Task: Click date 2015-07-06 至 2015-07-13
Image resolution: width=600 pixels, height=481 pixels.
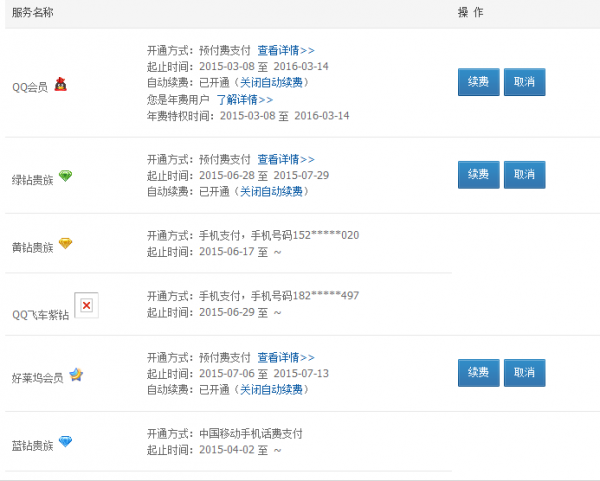Action: click(x=264, y=373)
